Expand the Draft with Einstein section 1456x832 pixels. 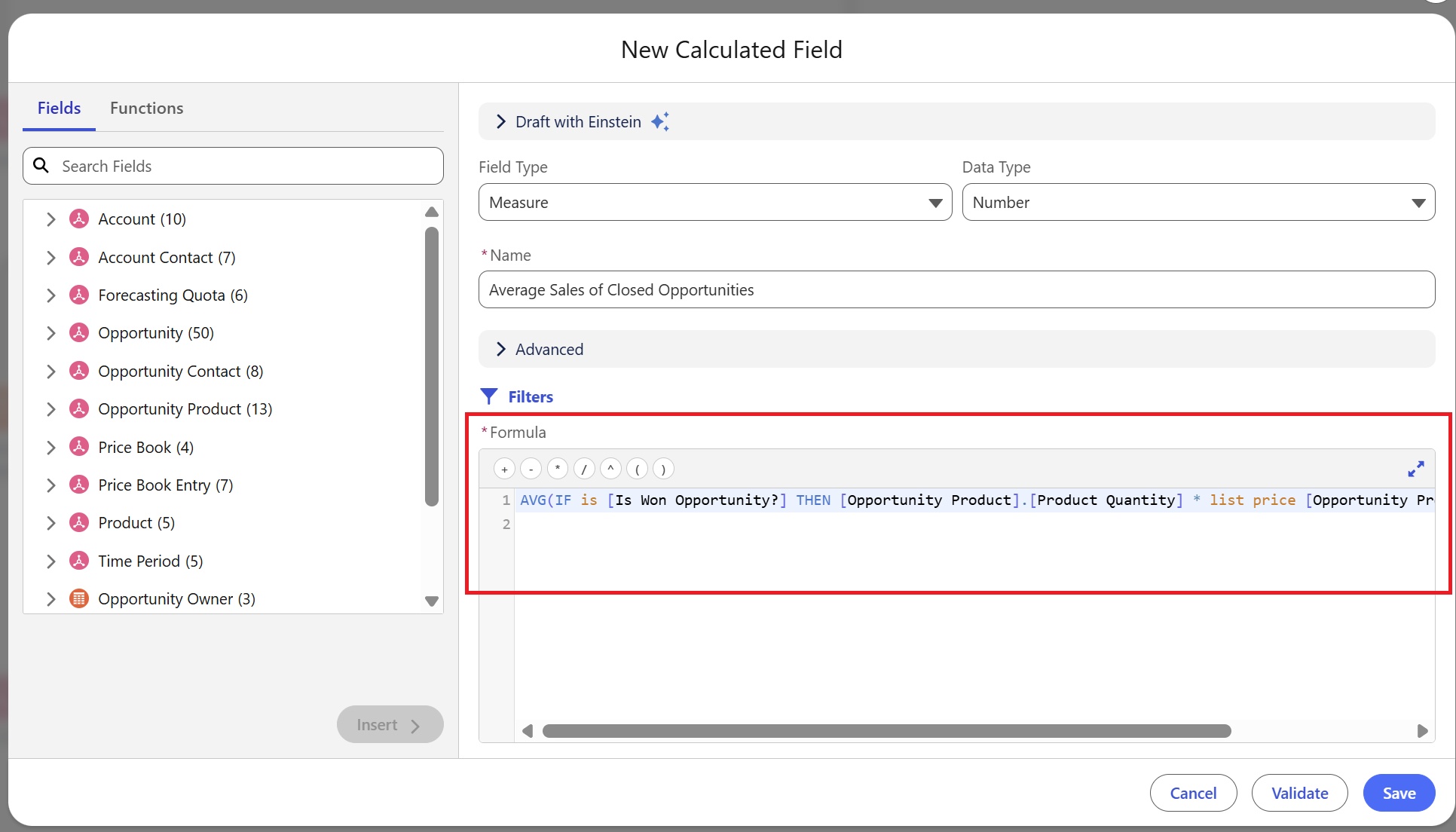pos(501,122)
